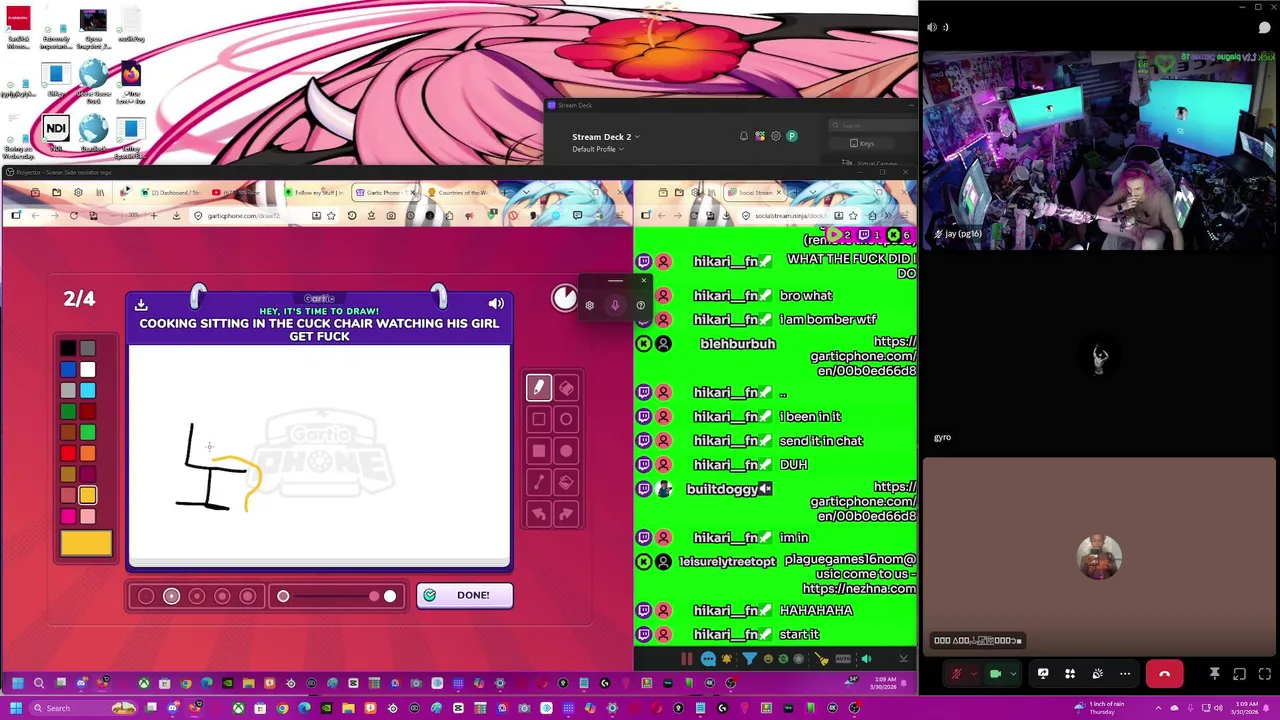Expand the chevron at chat dock bottom right
Viewport: 1280px width, 720px height.
click(x=903, y=658)
